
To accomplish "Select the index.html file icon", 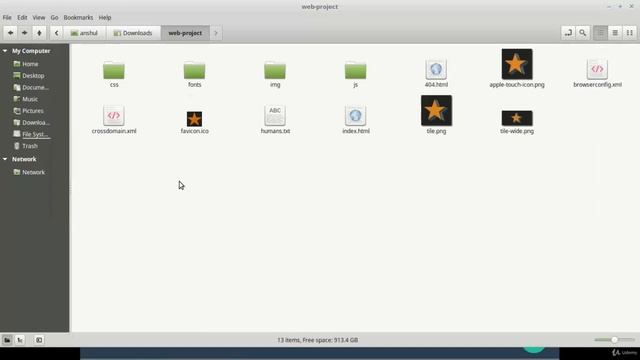I will (x=356, y=116).
